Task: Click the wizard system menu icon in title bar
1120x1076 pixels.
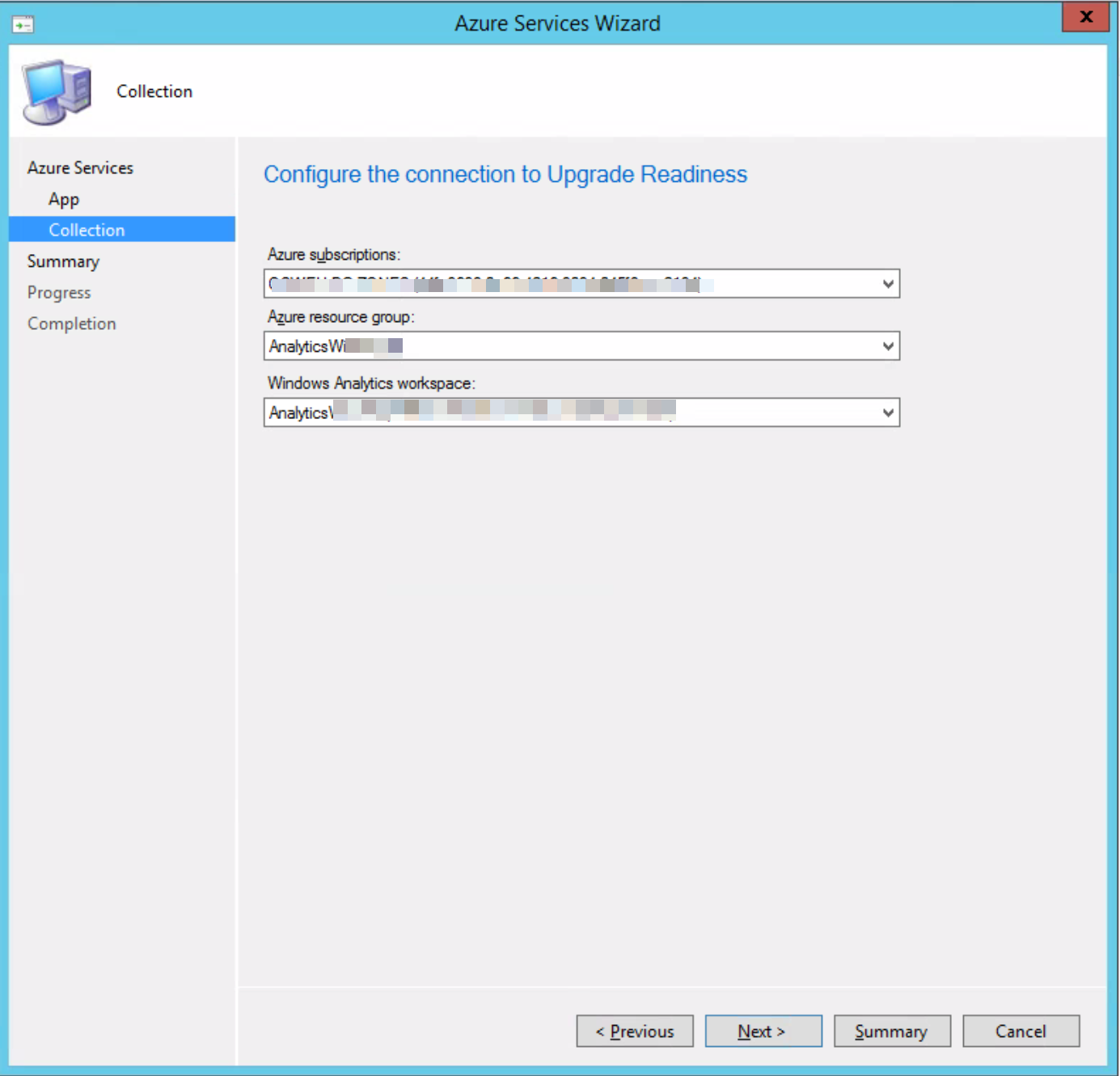Action: coord(23,24)
